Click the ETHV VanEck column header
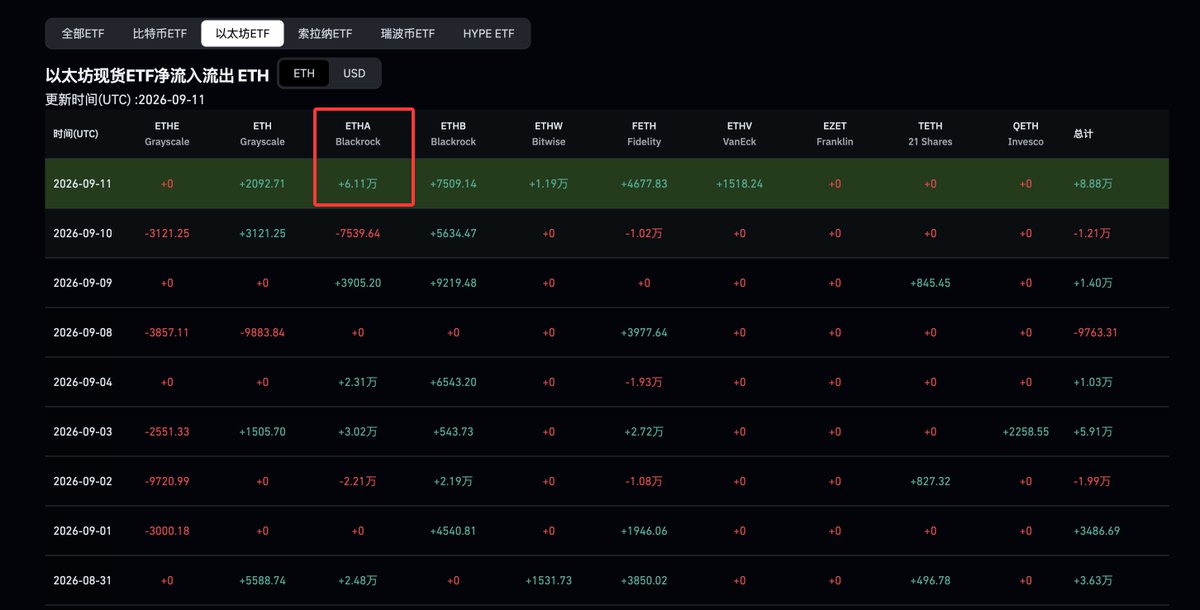 [739, 134]
